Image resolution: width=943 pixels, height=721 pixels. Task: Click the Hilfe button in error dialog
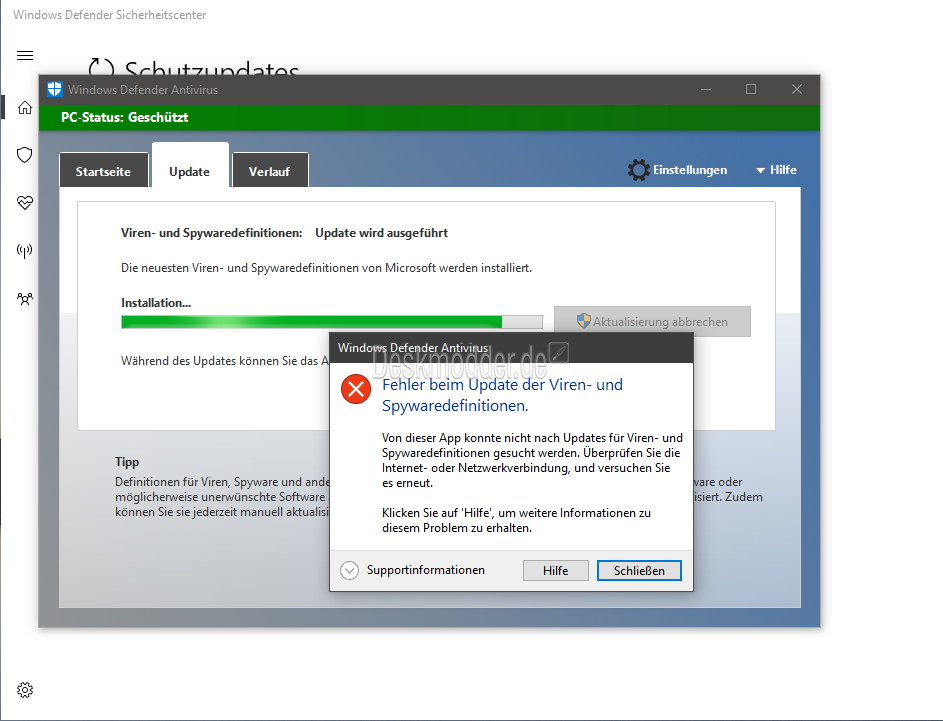pyautogui.click(x=556, y=571)
